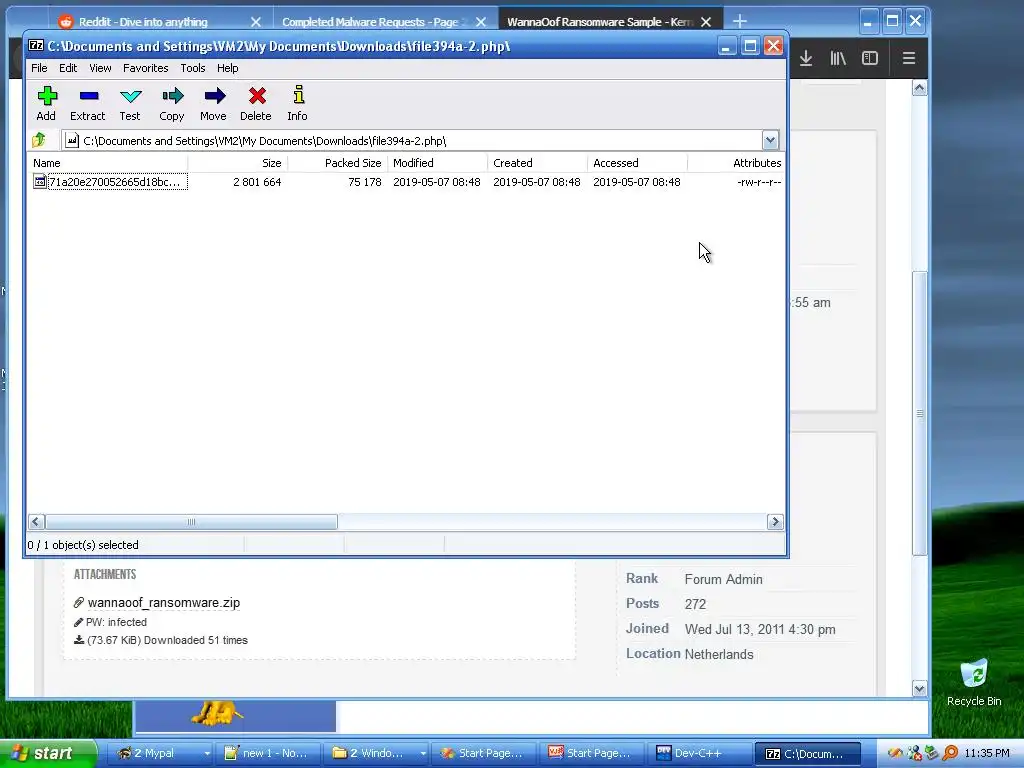Screen dimensions: 1024x768
Task: Sort by Modified column header
Action: [x=438, y=163]
